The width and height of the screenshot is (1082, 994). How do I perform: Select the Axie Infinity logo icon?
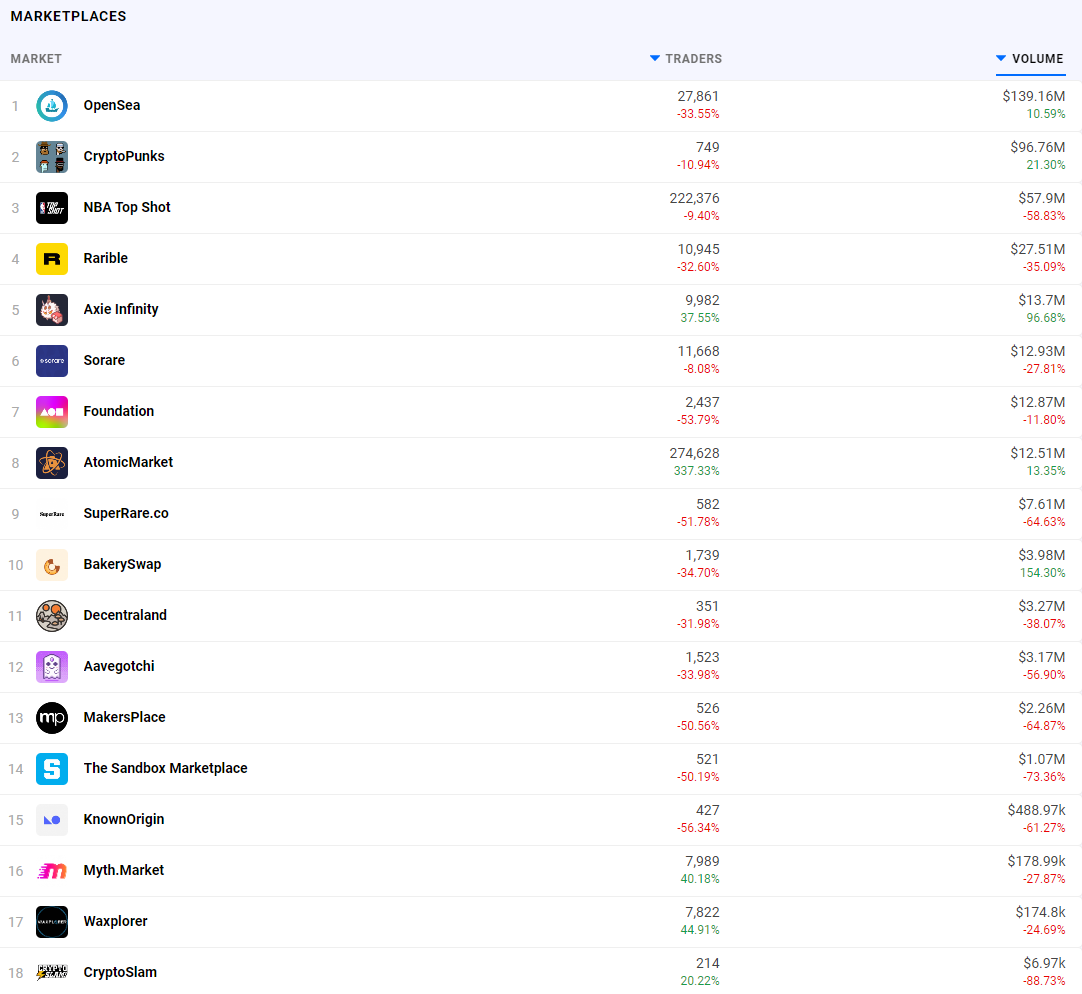click(52, 310)
